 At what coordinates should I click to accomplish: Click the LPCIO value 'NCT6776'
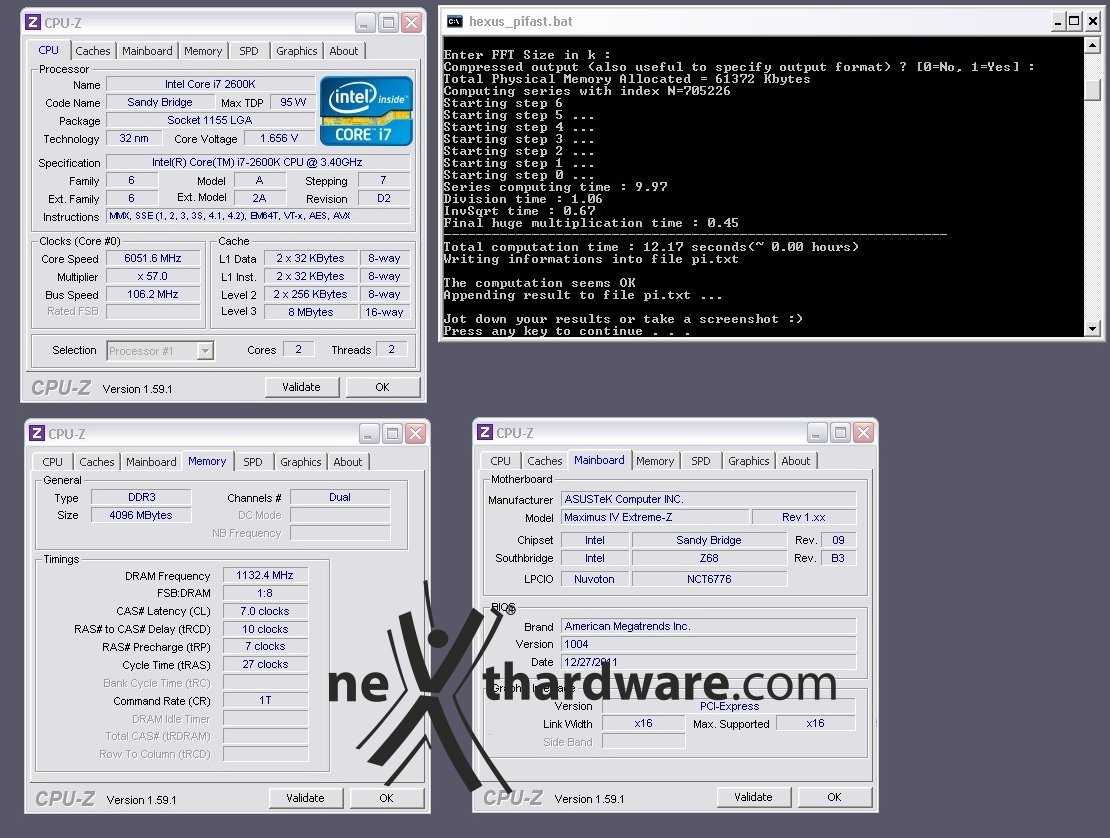tap(709, 579)
